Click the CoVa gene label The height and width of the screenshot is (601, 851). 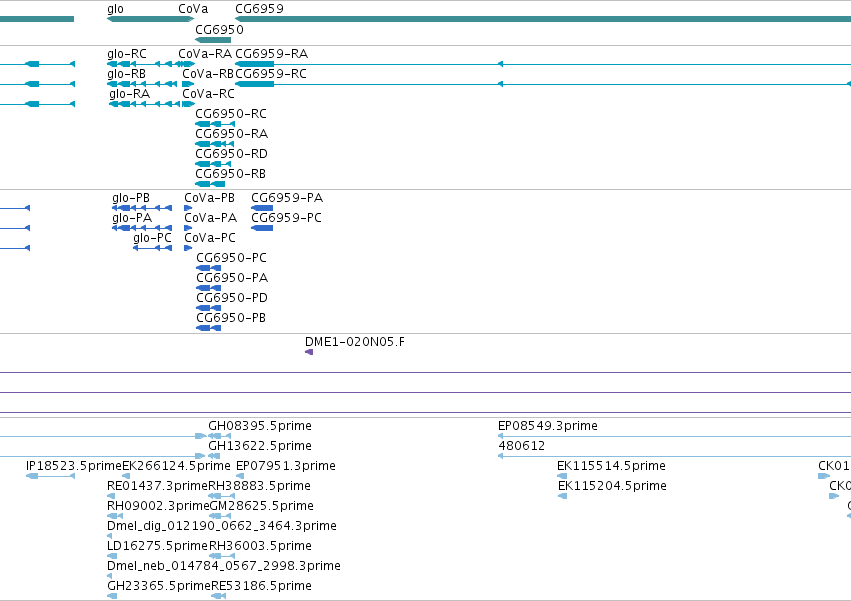click(x=193, y=9)
